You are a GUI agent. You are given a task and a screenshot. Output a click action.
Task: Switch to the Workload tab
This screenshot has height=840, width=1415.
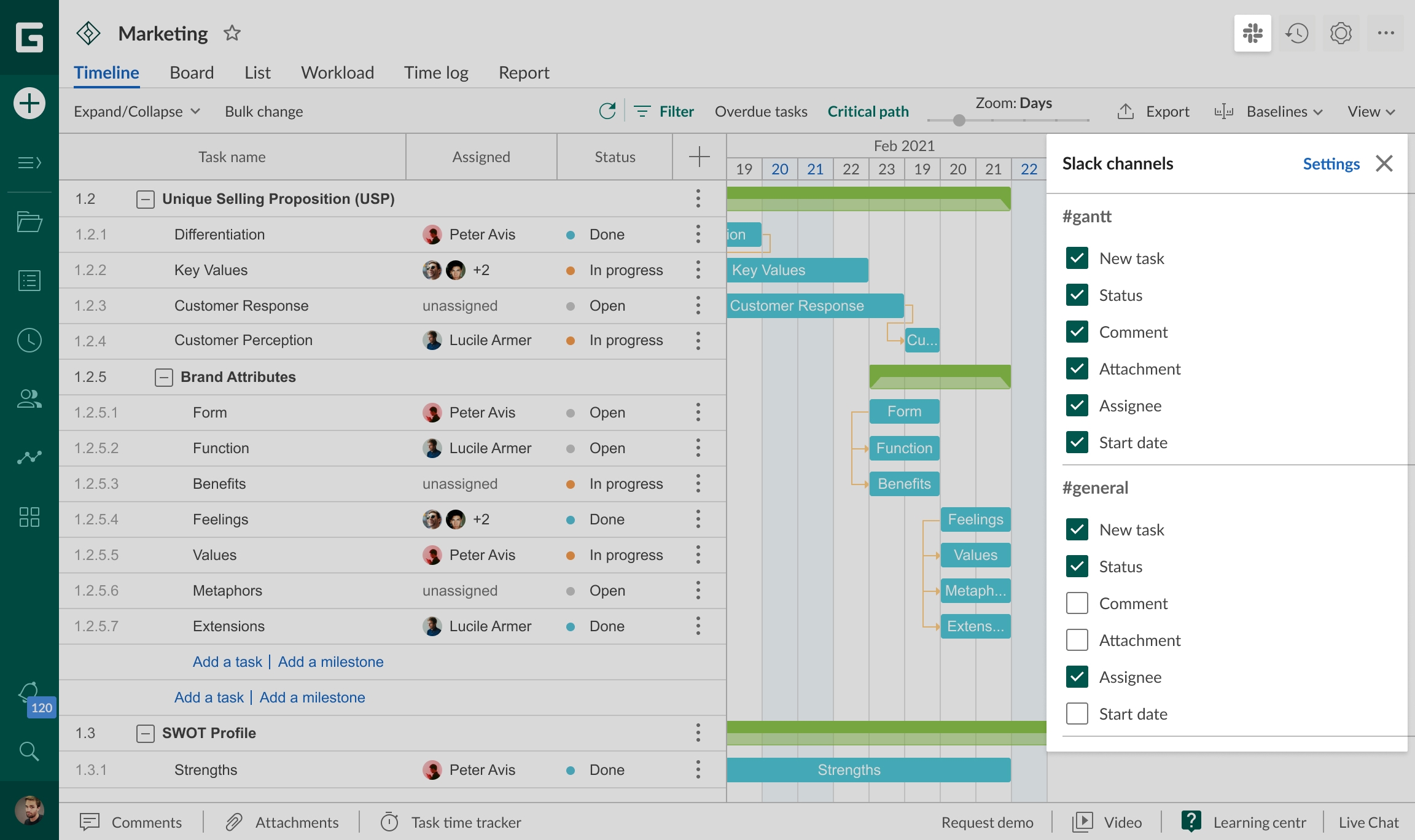(337, 72)
